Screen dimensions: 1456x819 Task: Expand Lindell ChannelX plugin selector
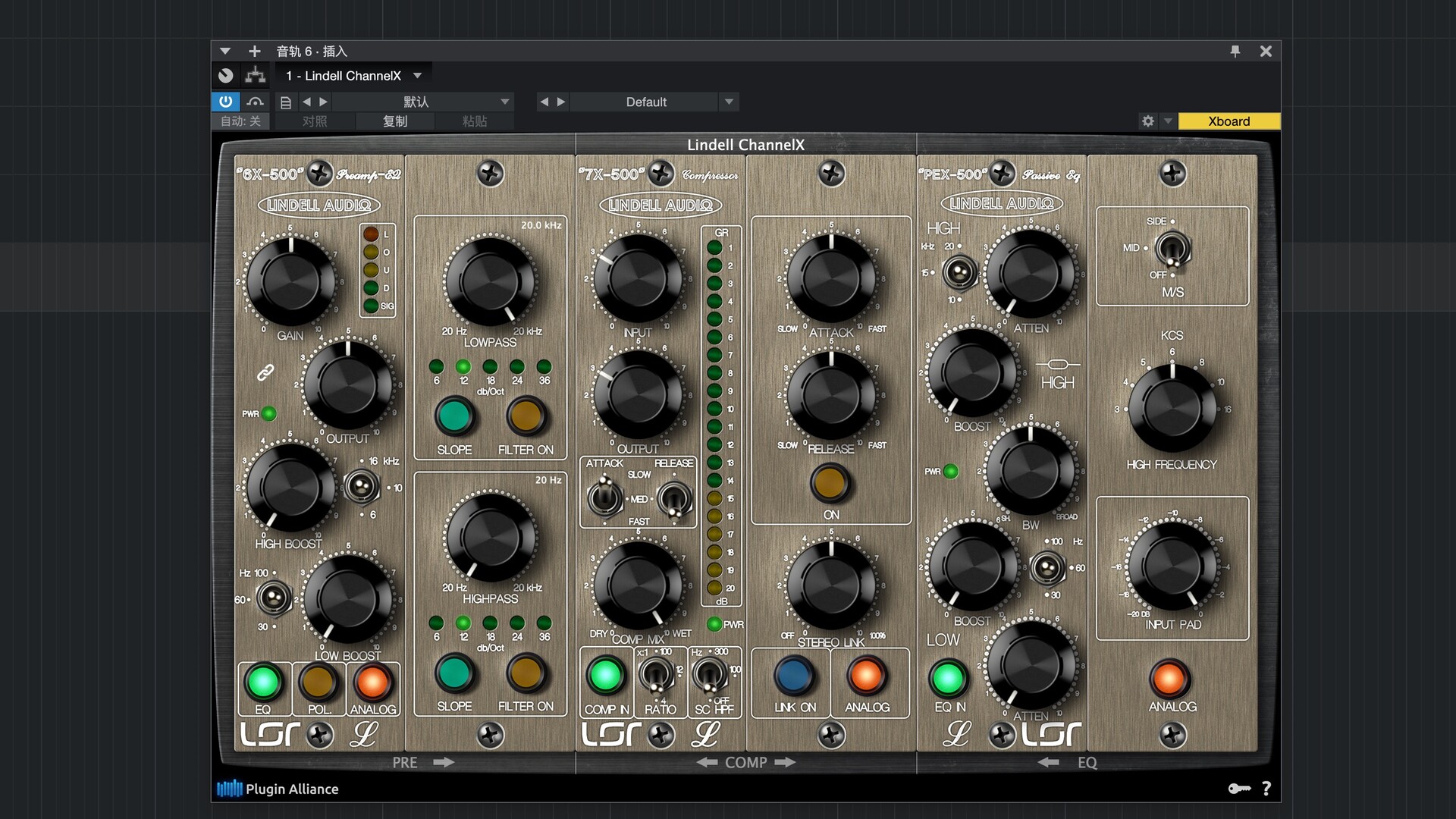tap(418, 76)
